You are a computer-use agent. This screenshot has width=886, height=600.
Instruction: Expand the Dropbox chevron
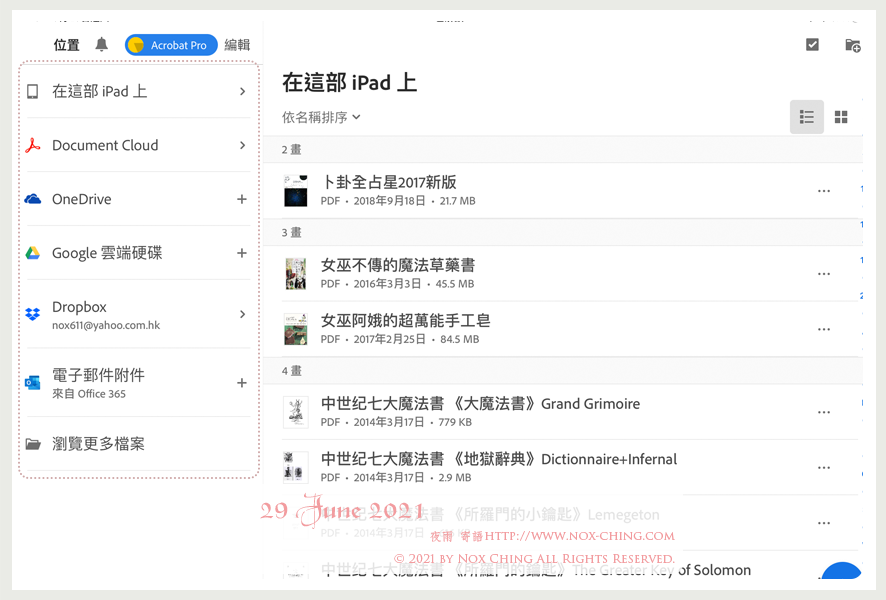[x=242, y=314]
